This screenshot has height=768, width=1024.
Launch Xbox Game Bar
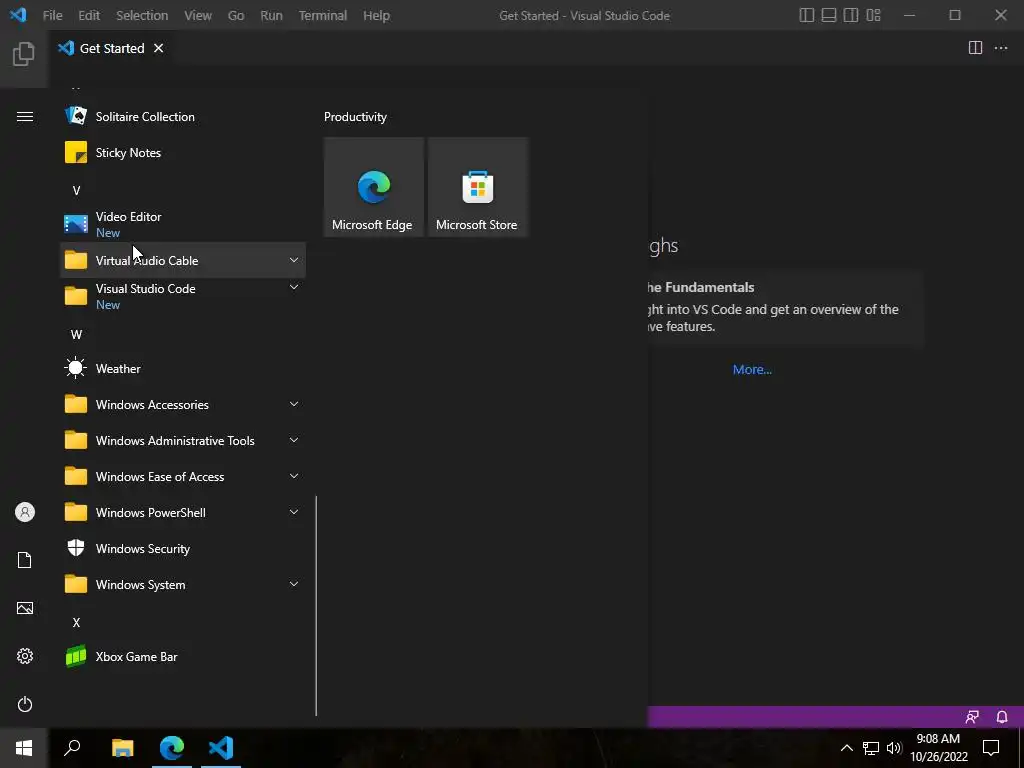[x=183, y=656]
